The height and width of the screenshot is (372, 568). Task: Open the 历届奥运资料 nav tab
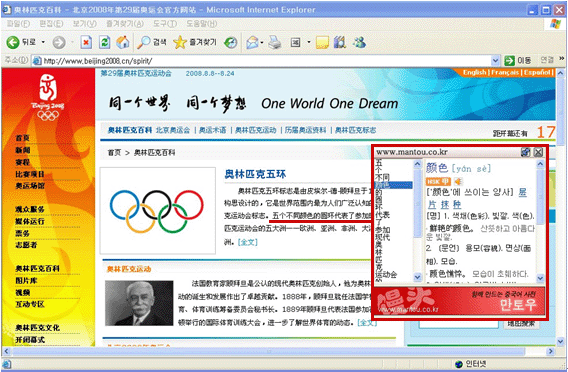pos(305,130)
